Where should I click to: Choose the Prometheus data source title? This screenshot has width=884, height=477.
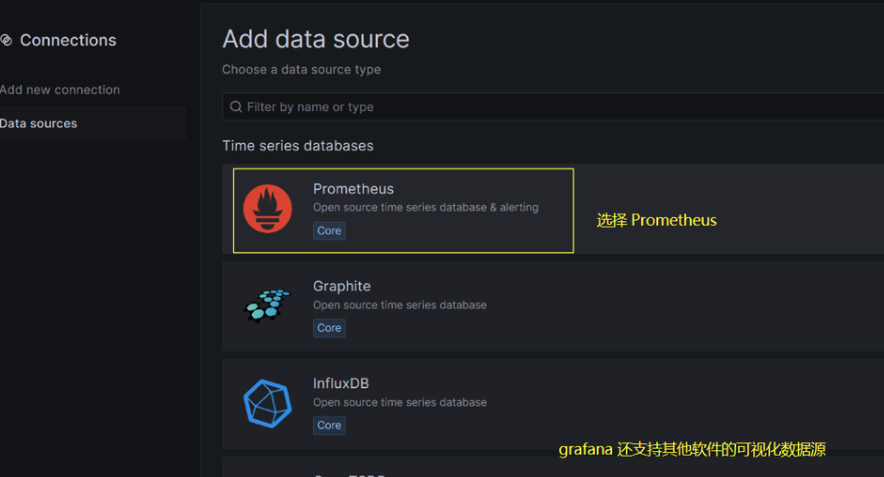tap(353, 189)
